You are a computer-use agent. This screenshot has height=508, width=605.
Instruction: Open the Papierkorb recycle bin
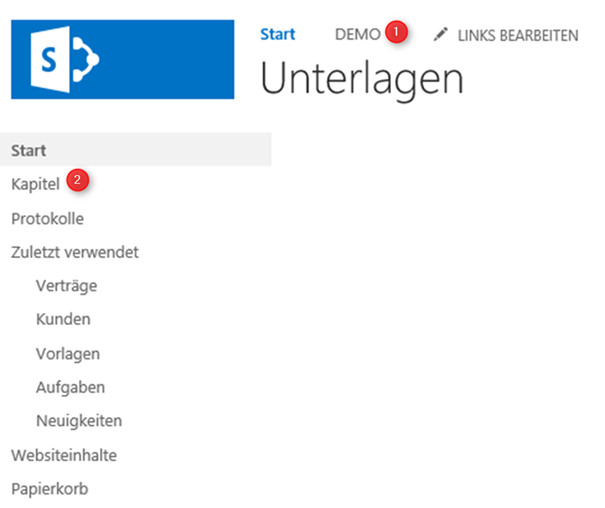50,489
